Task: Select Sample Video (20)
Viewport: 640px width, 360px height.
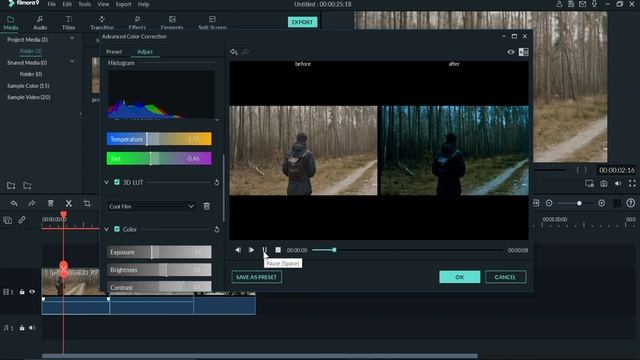Action: point(29,97)
